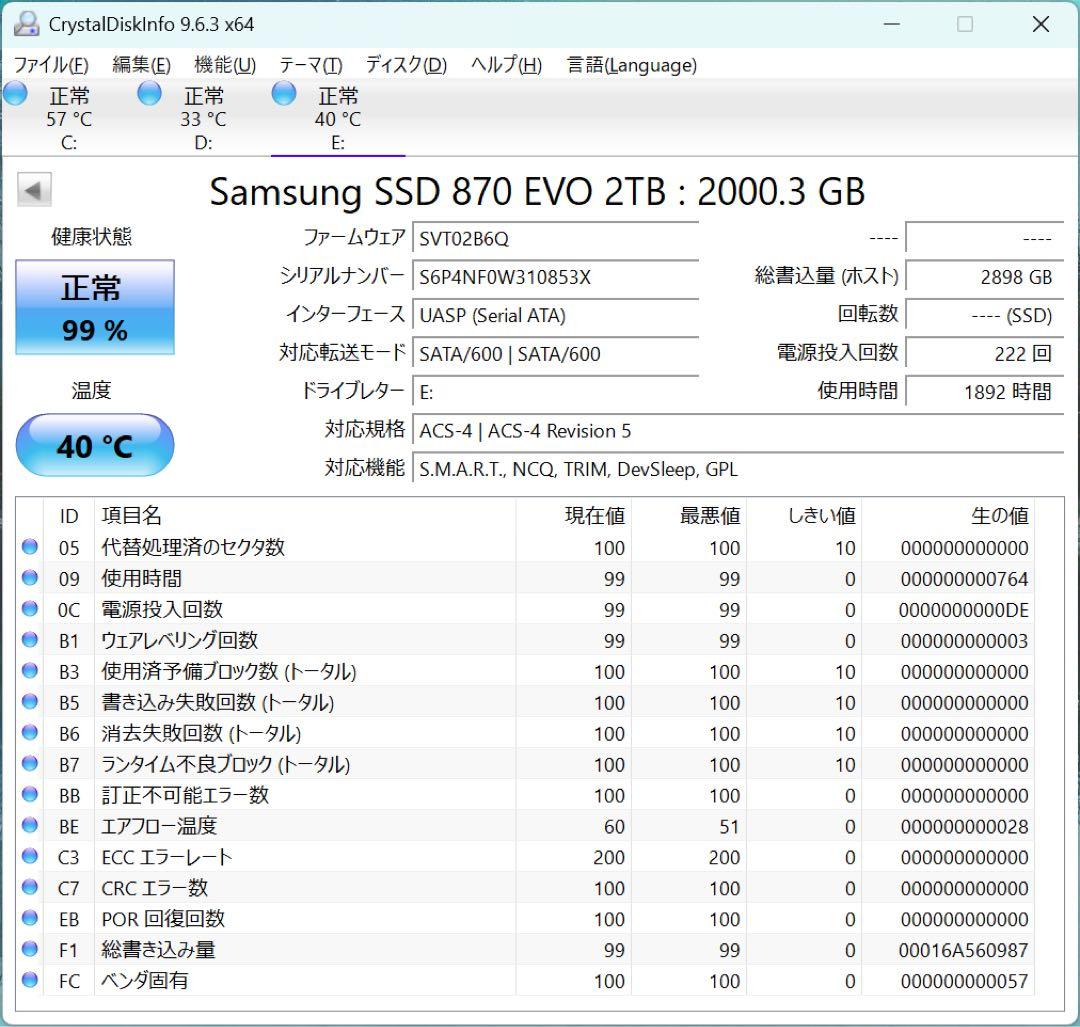
Task: Click the indicator beside 訂正不可能エラー数 row
Action: 29,795
